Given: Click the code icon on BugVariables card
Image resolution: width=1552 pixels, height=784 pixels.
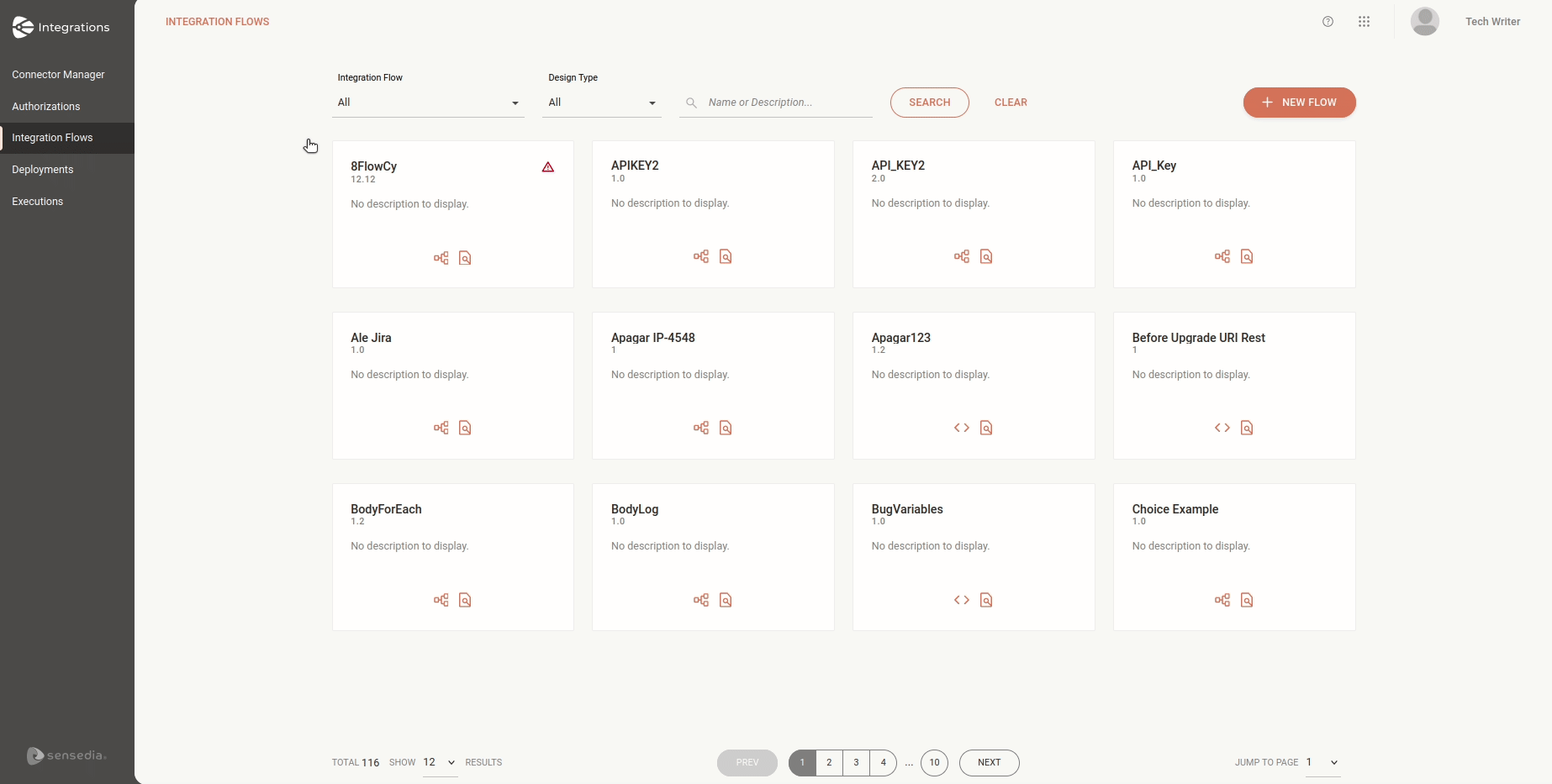Looking at the screenshot, I should 961,600.
